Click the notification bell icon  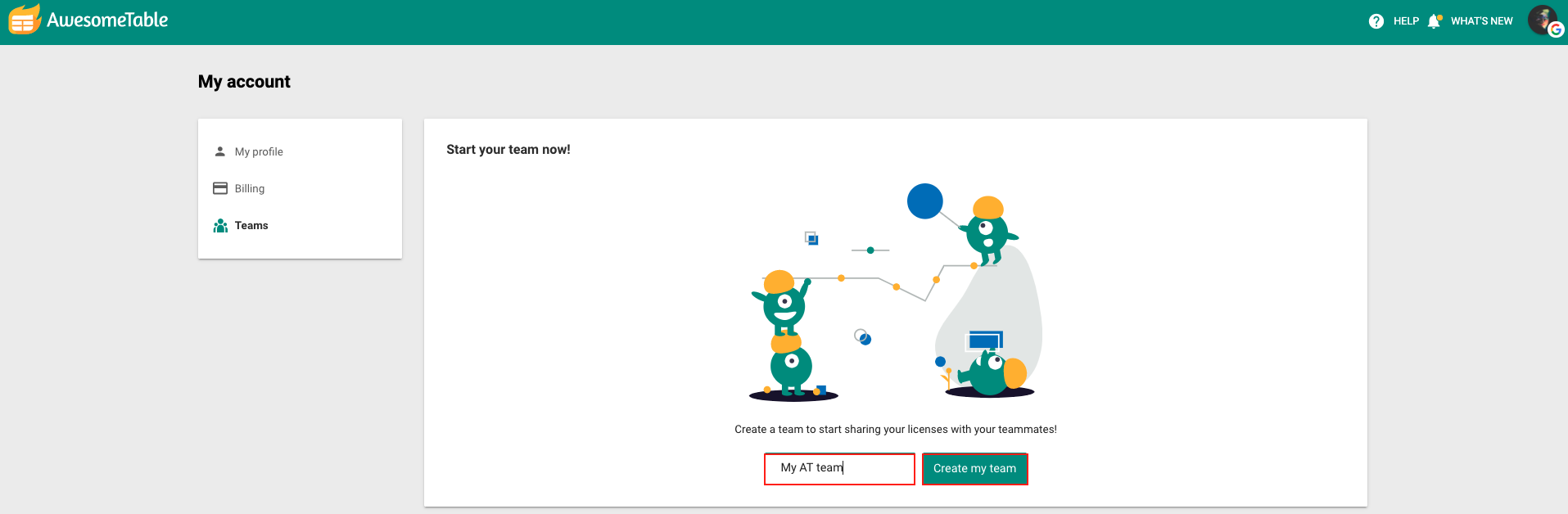(x=1434, y=21)
